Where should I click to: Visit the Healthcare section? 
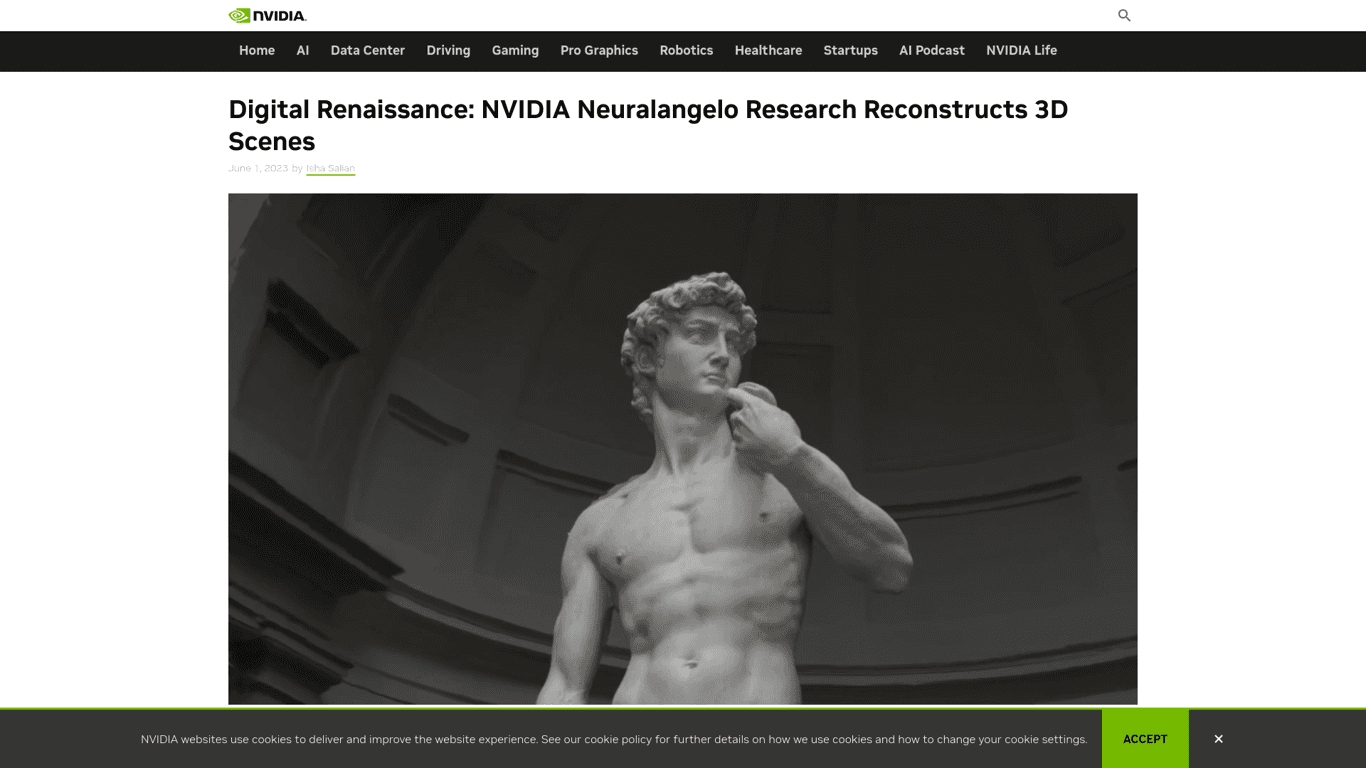click(x=768, y=50)
